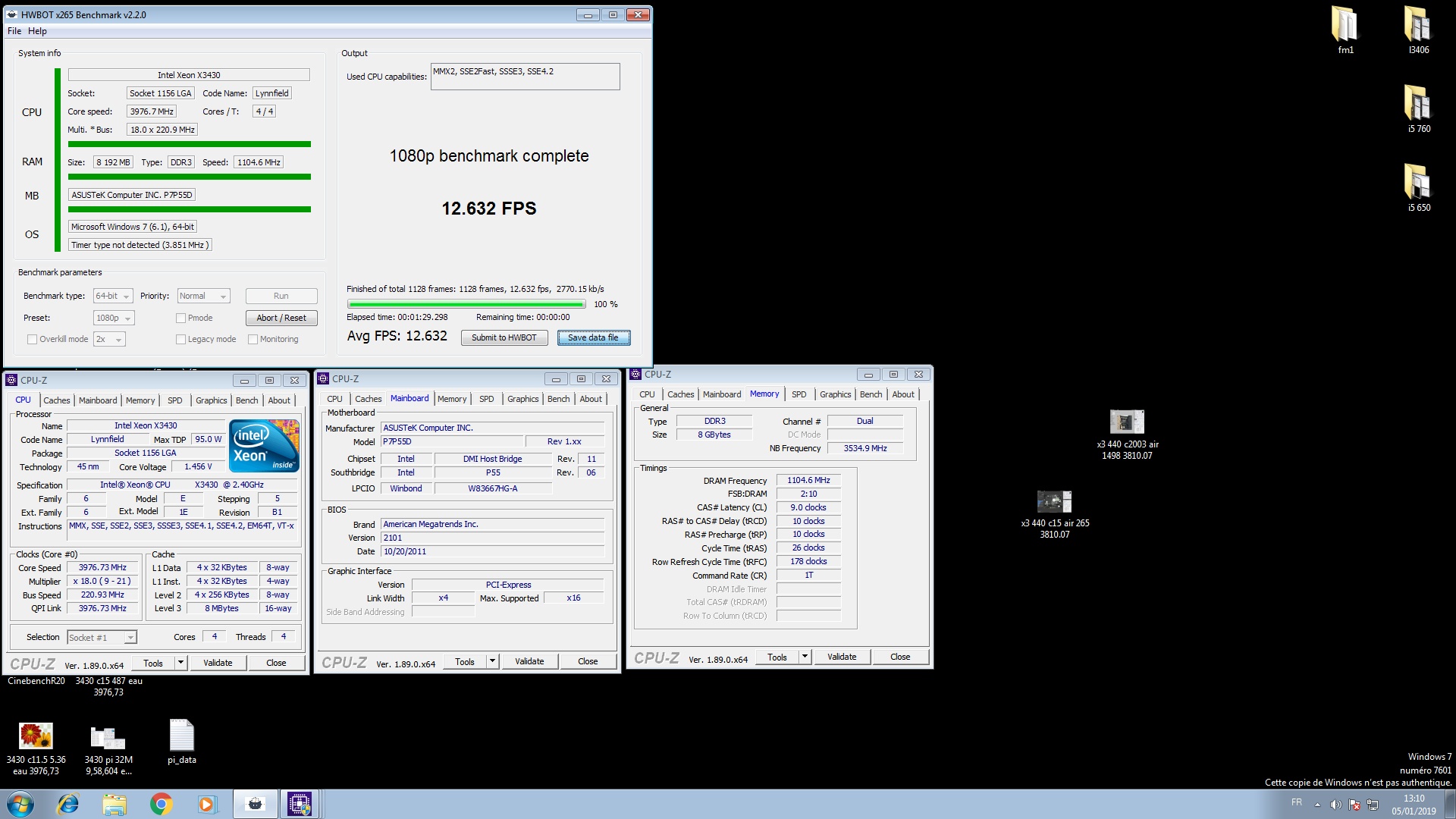The width and height of the screenshot is (1456, 819).
Task: Click the BIOS Date 10/20/2011 value
Action: coord(493,551)
